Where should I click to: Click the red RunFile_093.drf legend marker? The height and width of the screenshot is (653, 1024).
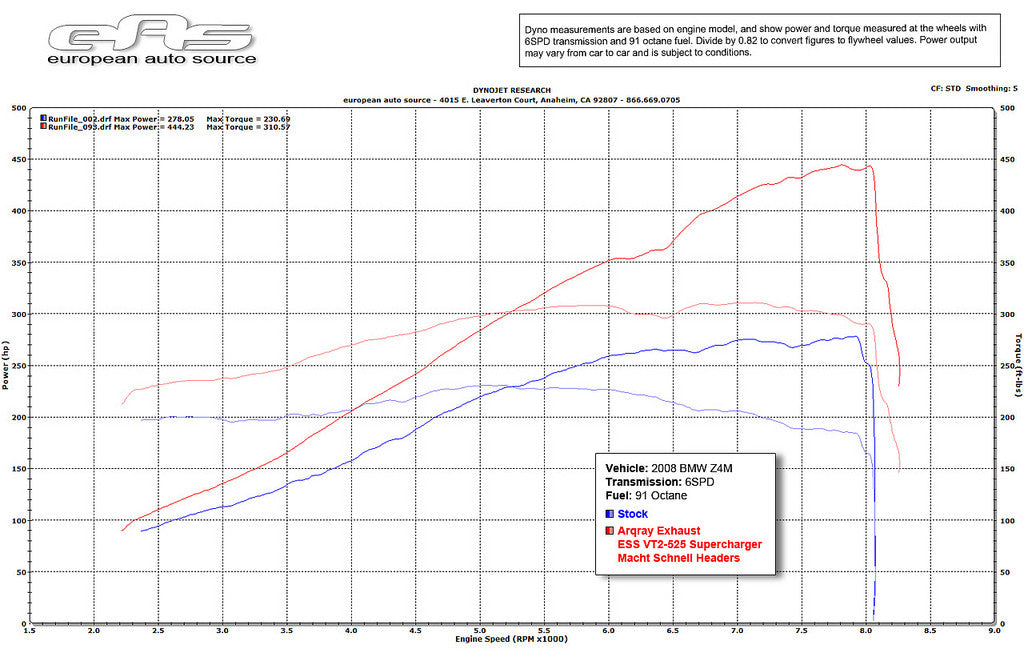pyautogui.click(x=43, y=127)
